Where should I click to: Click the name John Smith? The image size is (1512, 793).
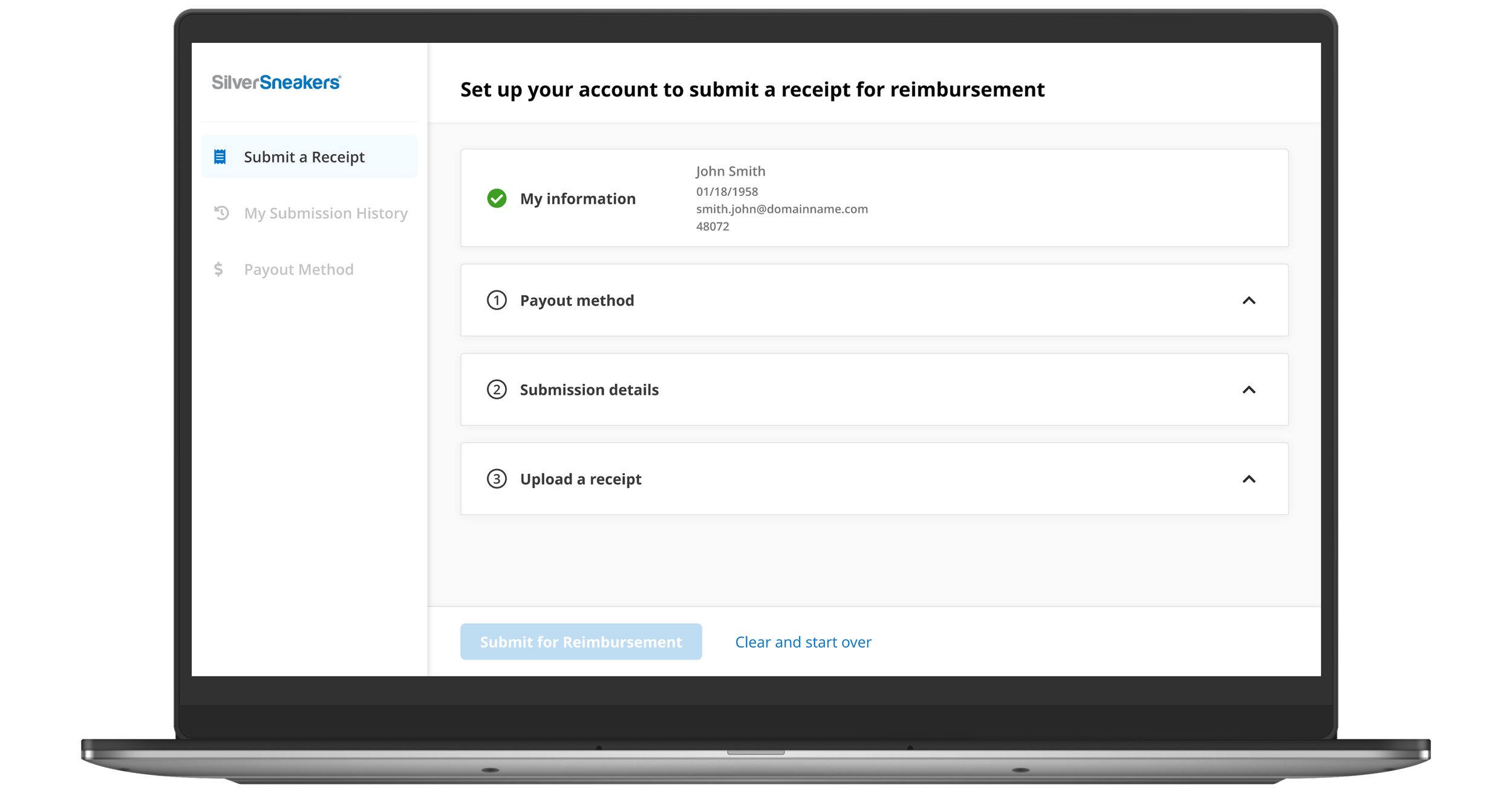[x=730, y=171]
